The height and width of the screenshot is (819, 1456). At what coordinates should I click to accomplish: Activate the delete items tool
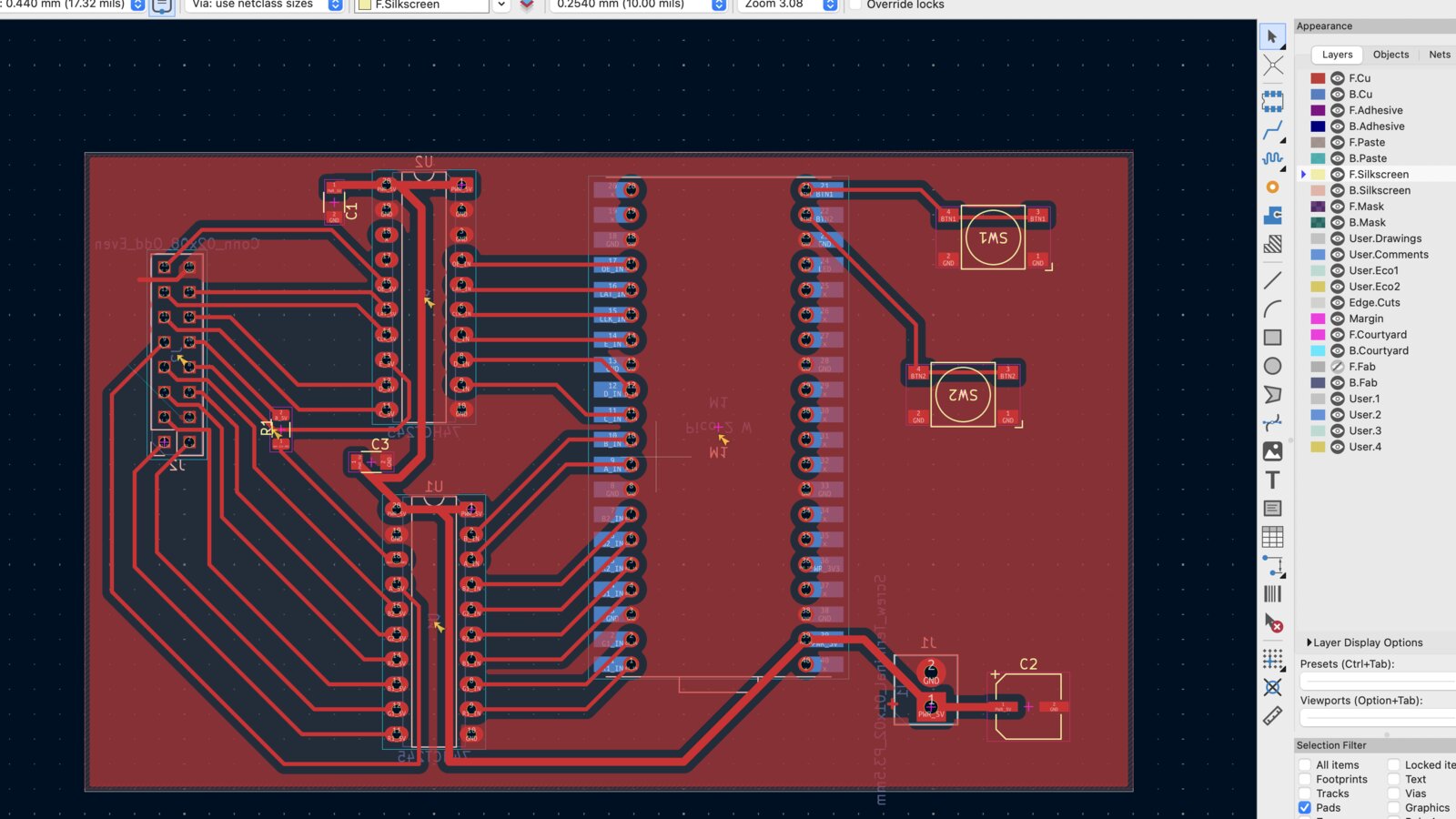(1272, 623)
